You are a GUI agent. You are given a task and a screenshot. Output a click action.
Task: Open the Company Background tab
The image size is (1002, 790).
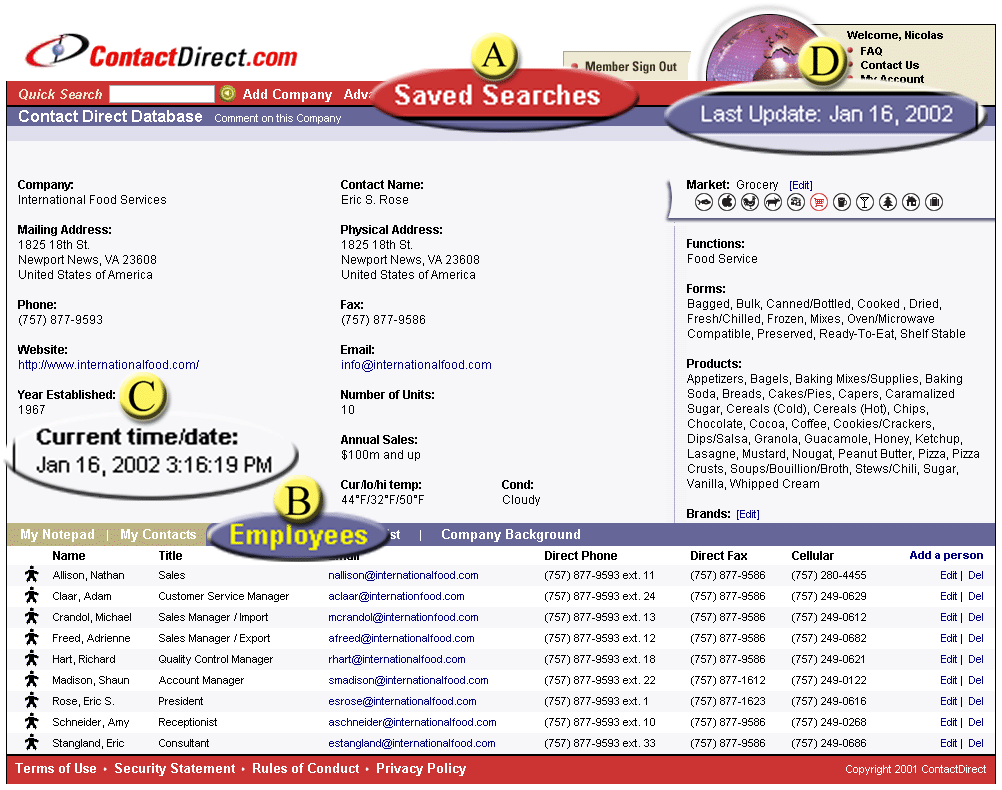[511, 534]
